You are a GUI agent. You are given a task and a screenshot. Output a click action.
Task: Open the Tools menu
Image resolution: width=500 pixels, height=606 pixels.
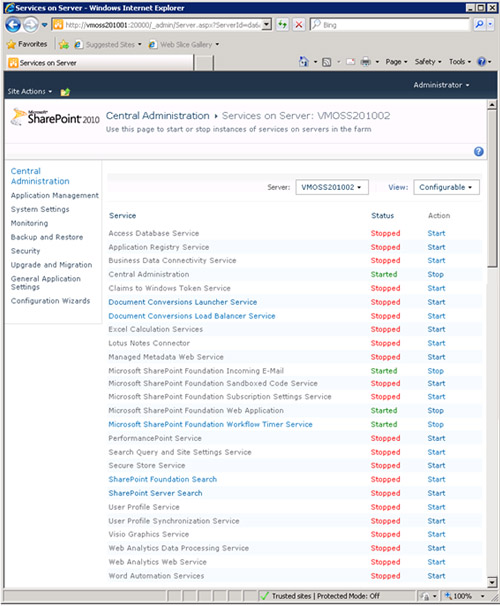pyautogui.click(x=460, y=62)
